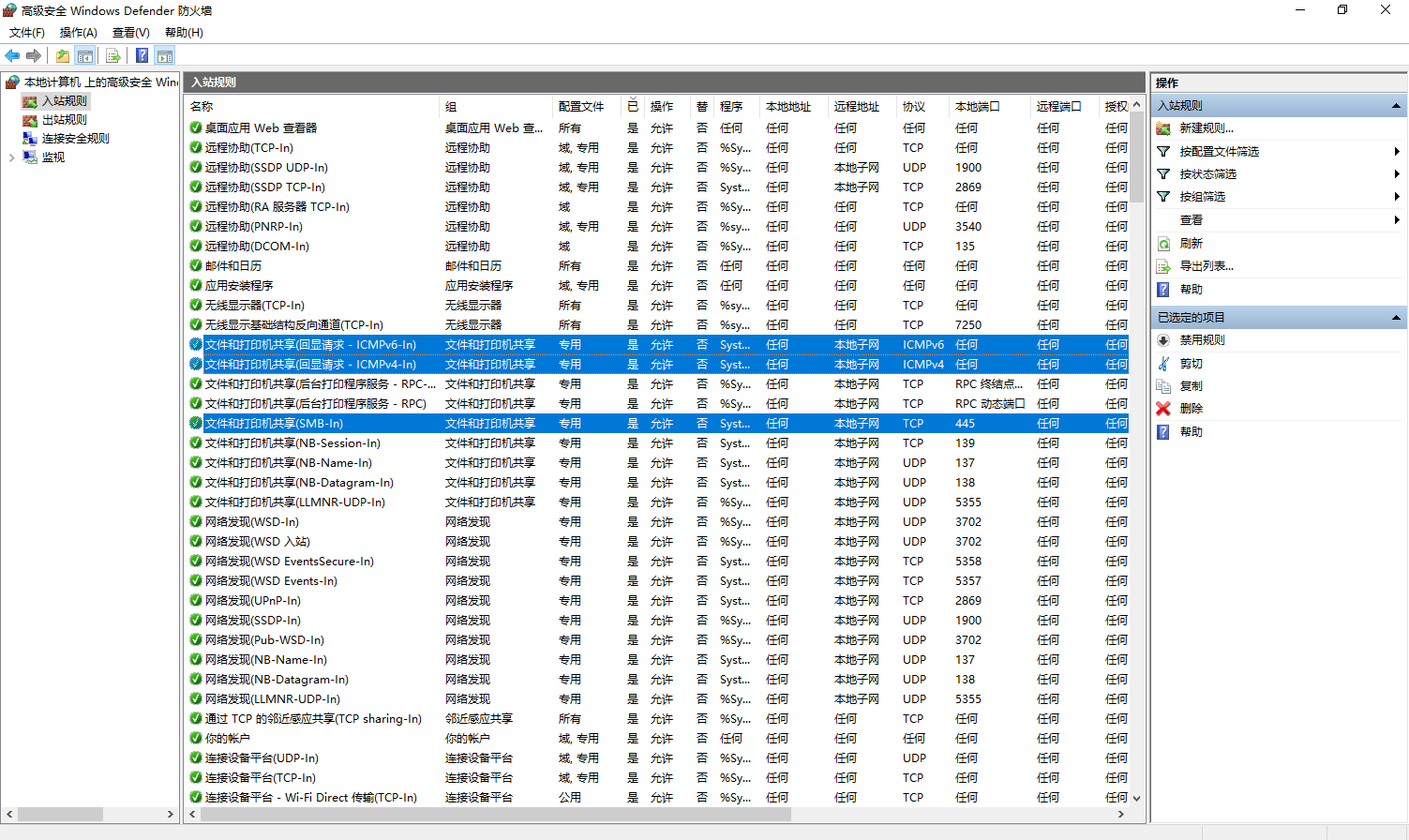
Task: Click the 按配置文件筛选 funnel icon
Action: (1163, 152)
